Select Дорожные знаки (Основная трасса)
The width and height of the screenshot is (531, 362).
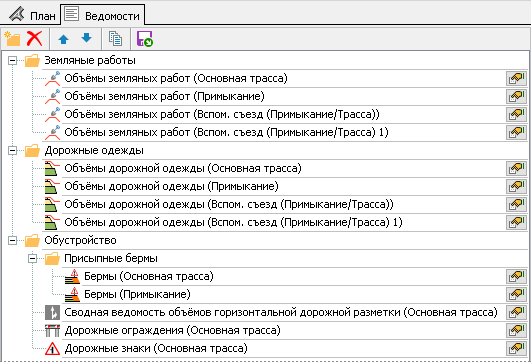pyautogui.click(x=156, y=348)
